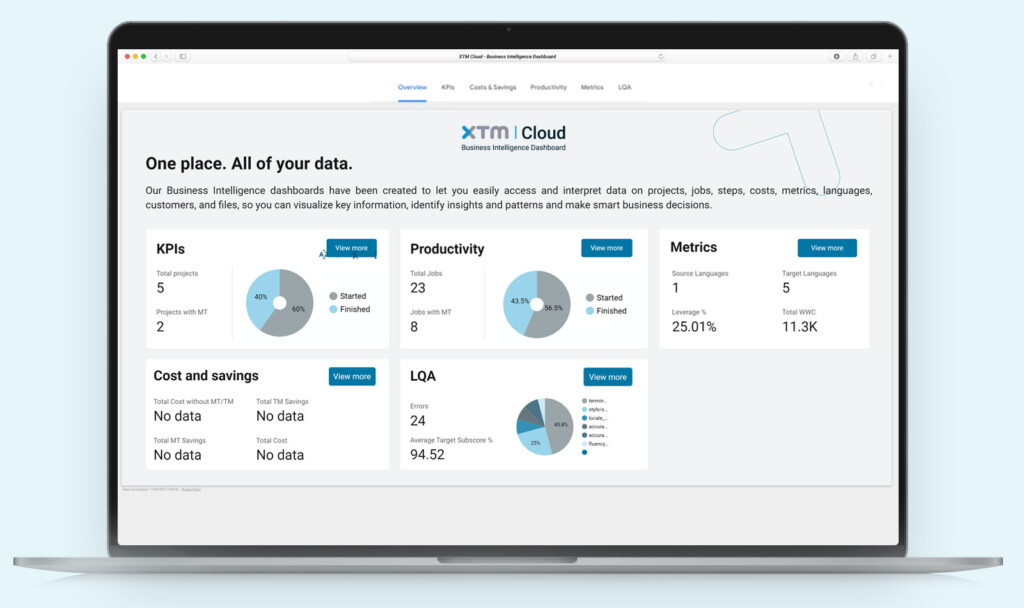This screenshot has height=608, width=1024.
Task: Click View more on the Cost and savings card
Action: (352, 376)
